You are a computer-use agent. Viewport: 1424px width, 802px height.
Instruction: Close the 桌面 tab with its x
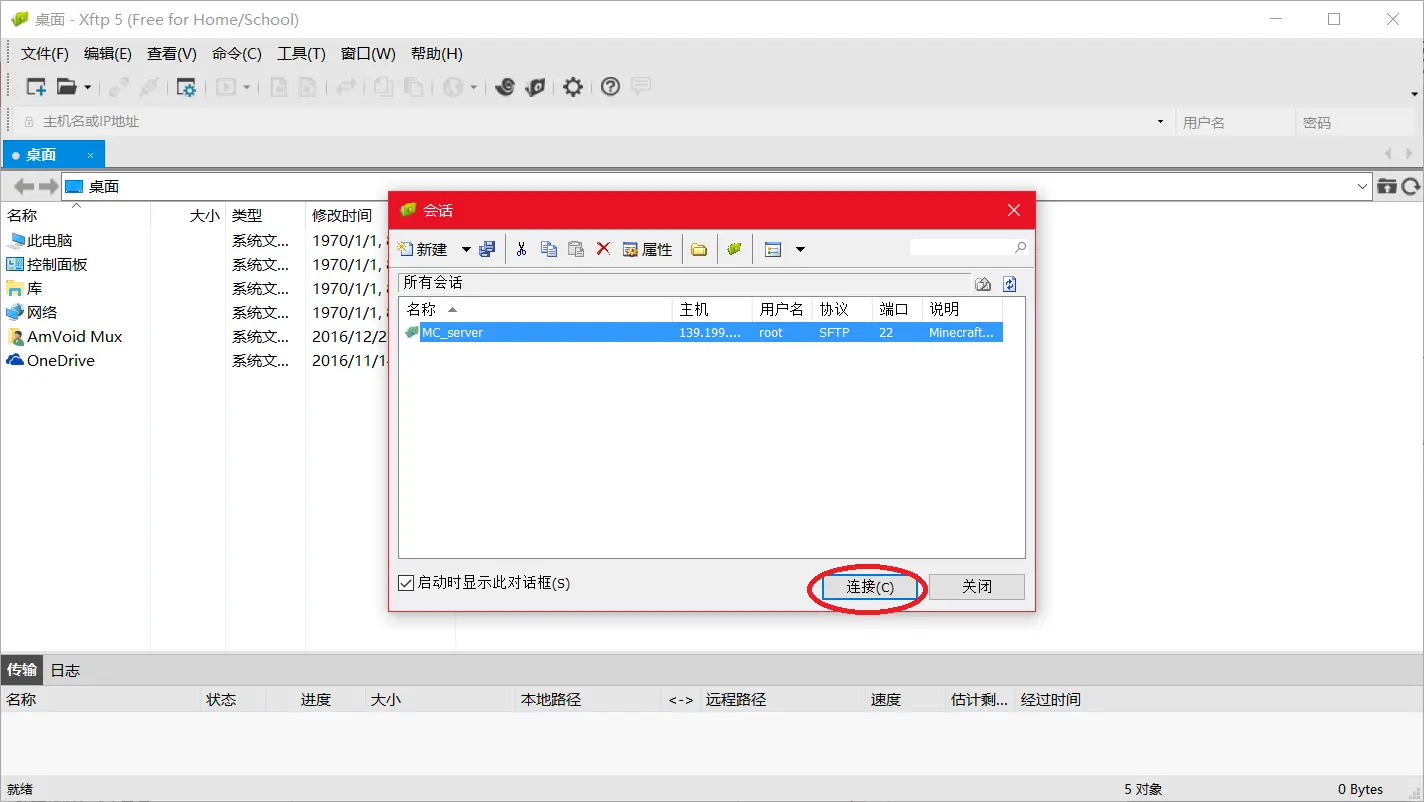click(90, 155)
